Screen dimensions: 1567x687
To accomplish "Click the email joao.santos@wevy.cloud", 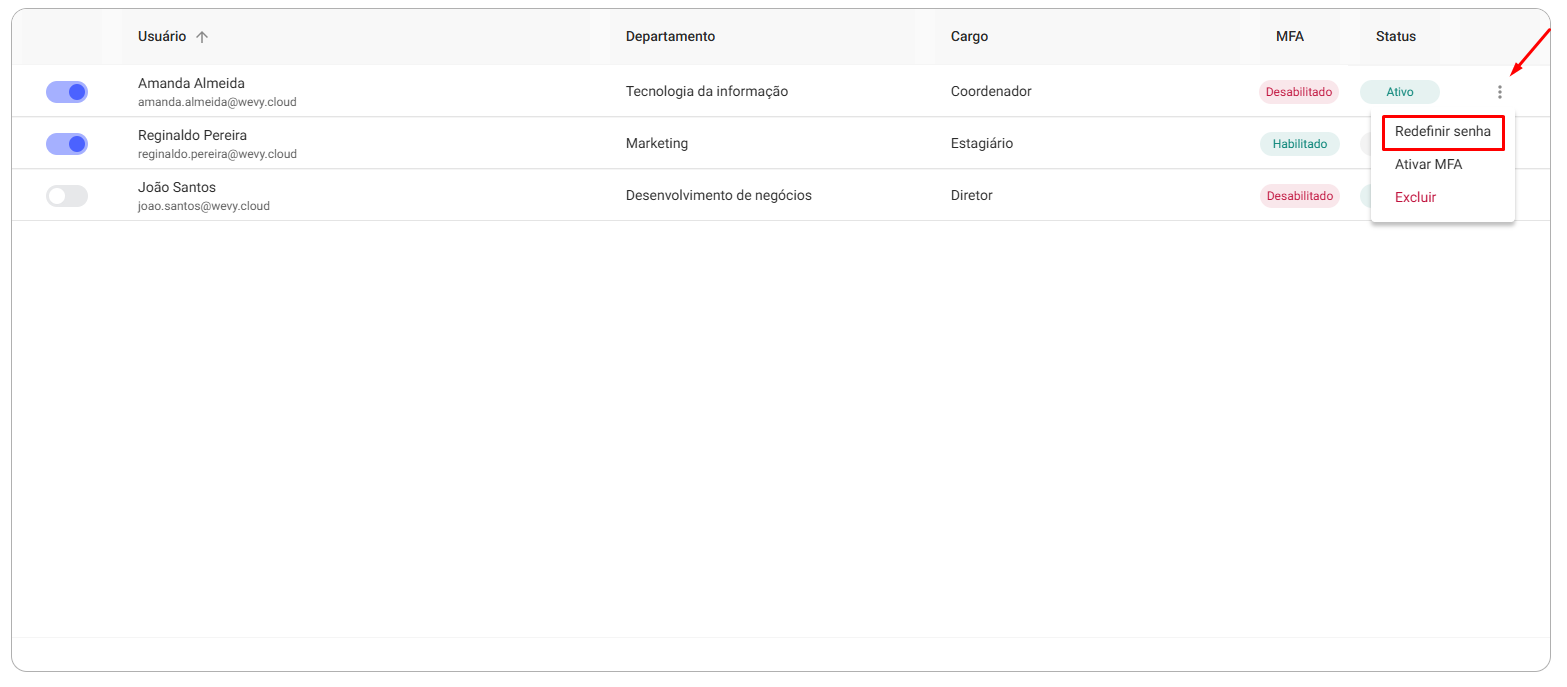I will [x=204, y=206].
